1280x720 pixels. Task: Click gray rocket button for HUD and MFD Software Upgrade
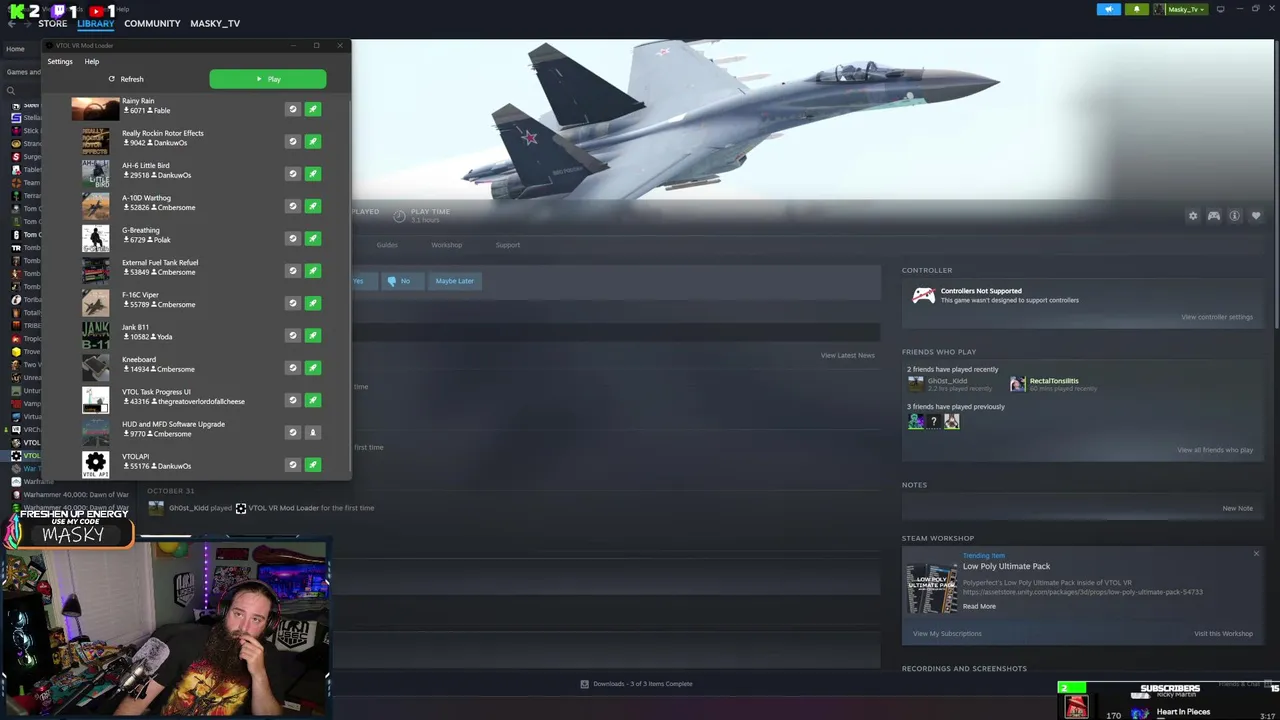[x=313, y=432]
